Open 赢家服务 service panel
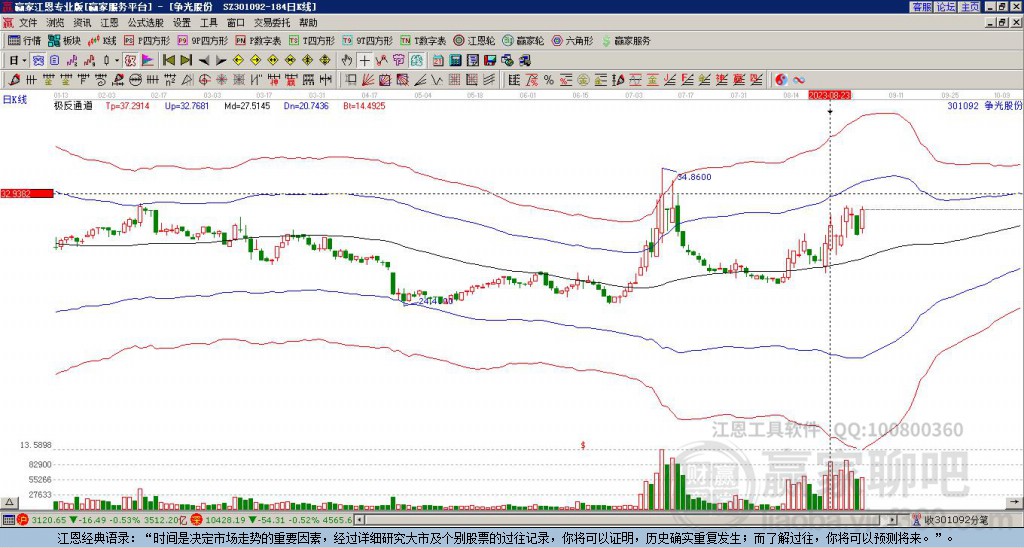This screenshot has width=1024, height=548. tap(626, 40)
